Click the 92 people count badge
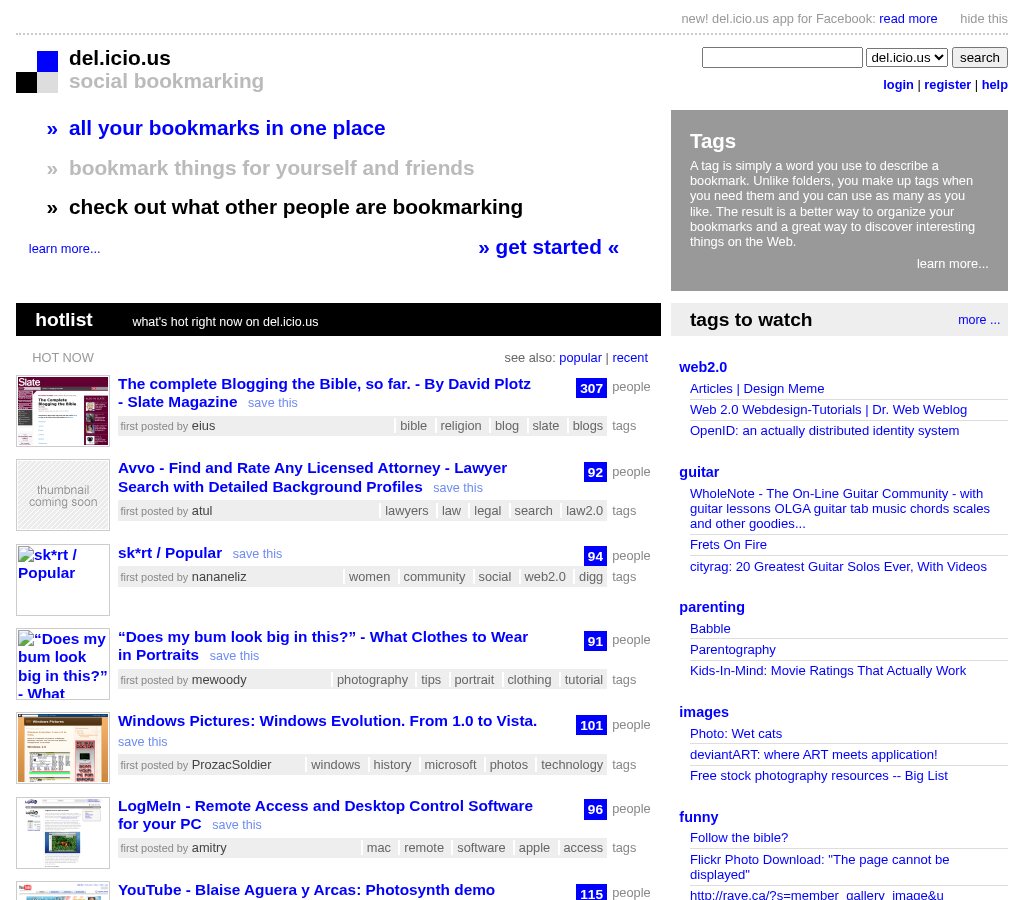 [x=595, y=472]
